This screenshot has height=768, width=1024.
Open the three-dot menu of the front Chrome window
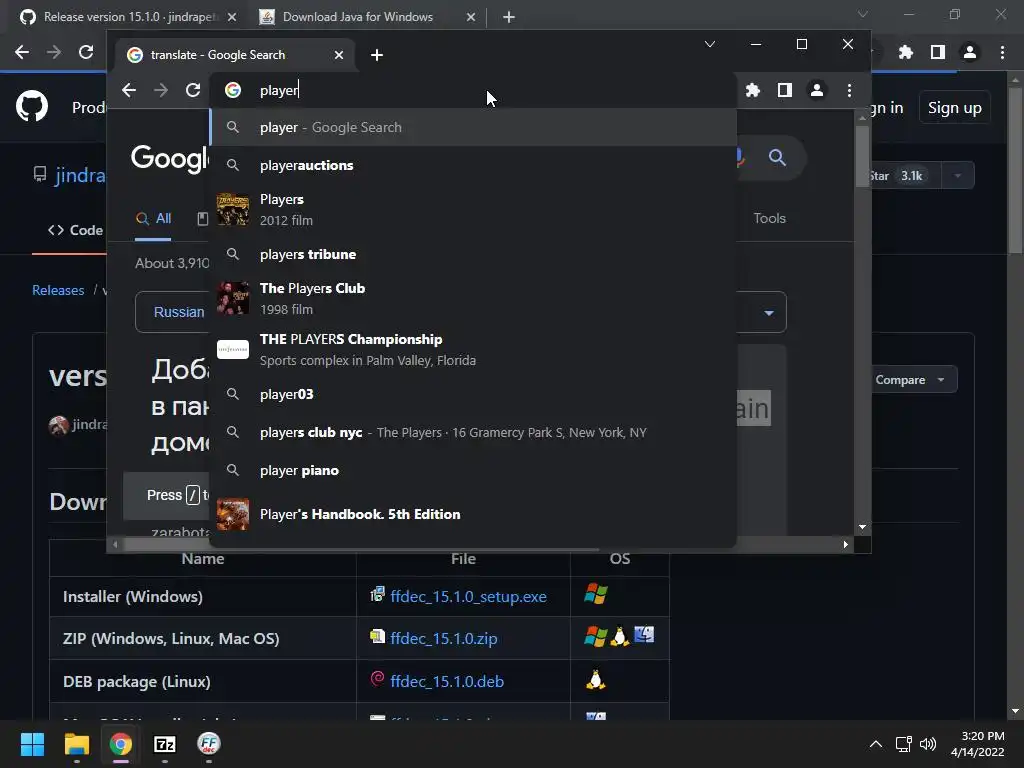pos(849,90)
